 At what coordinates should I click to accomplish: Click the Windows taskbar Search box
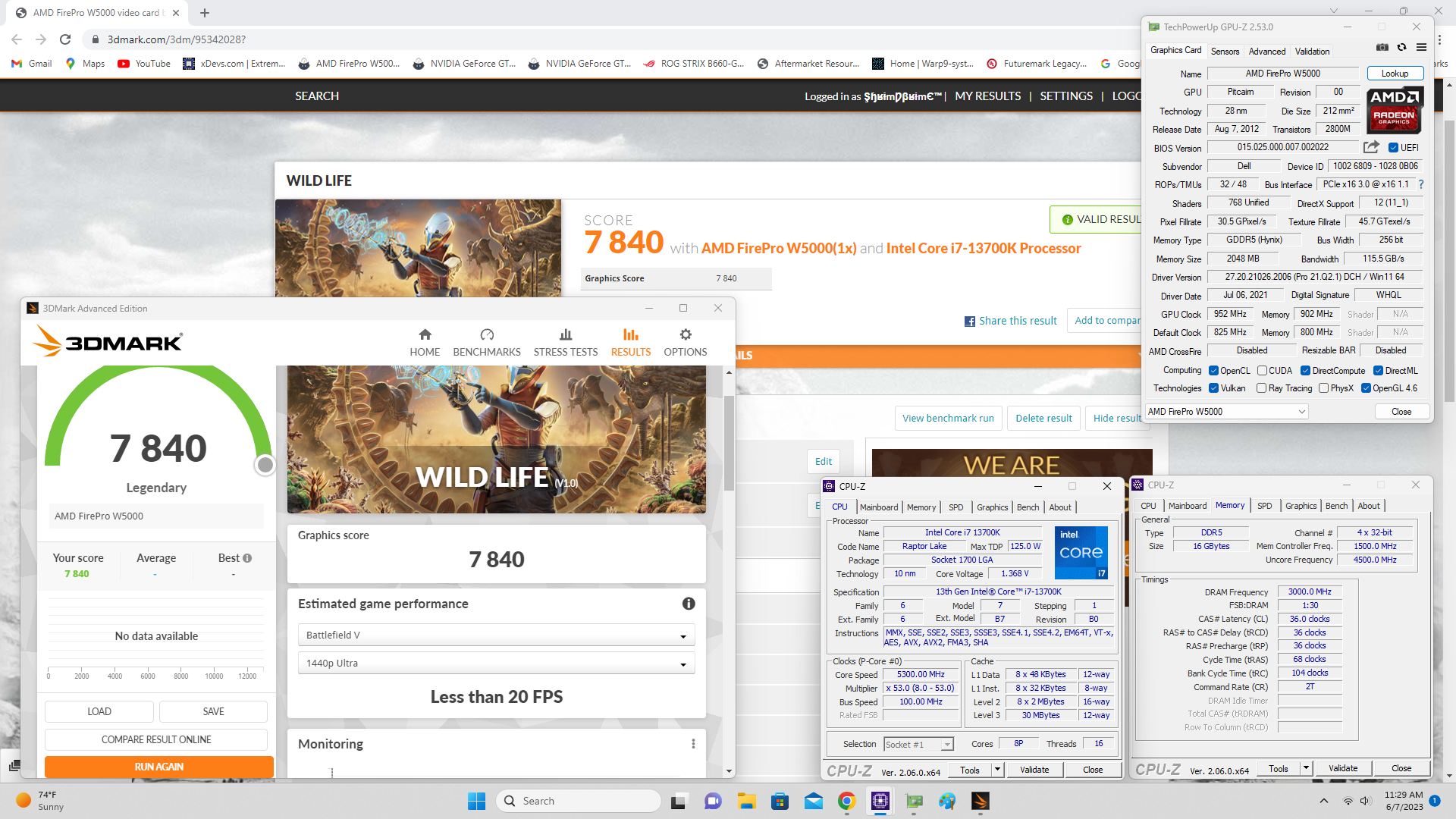(578, 801)
